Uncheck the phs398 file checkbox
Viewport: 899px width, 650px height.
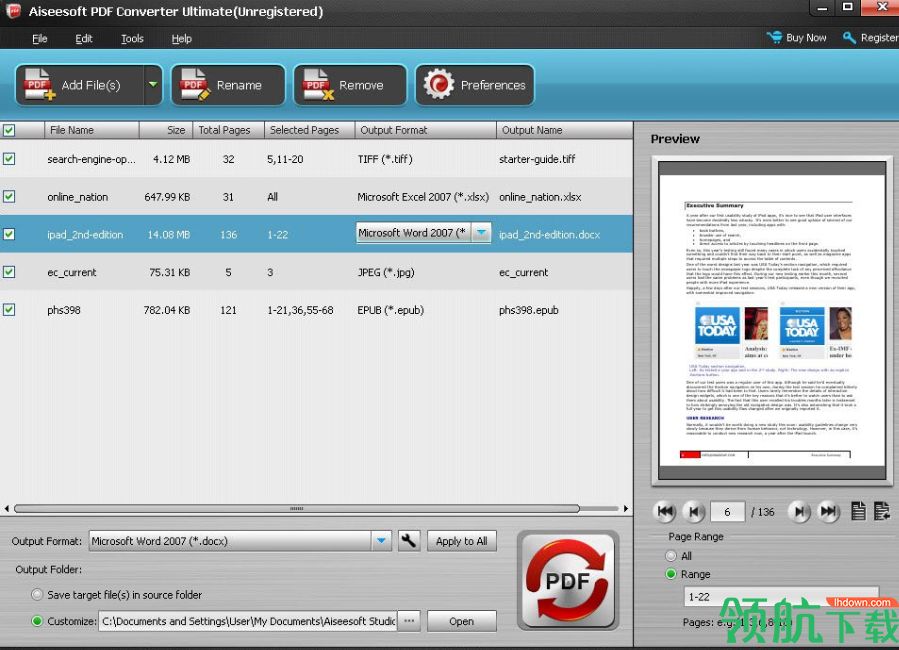point(9,310)
